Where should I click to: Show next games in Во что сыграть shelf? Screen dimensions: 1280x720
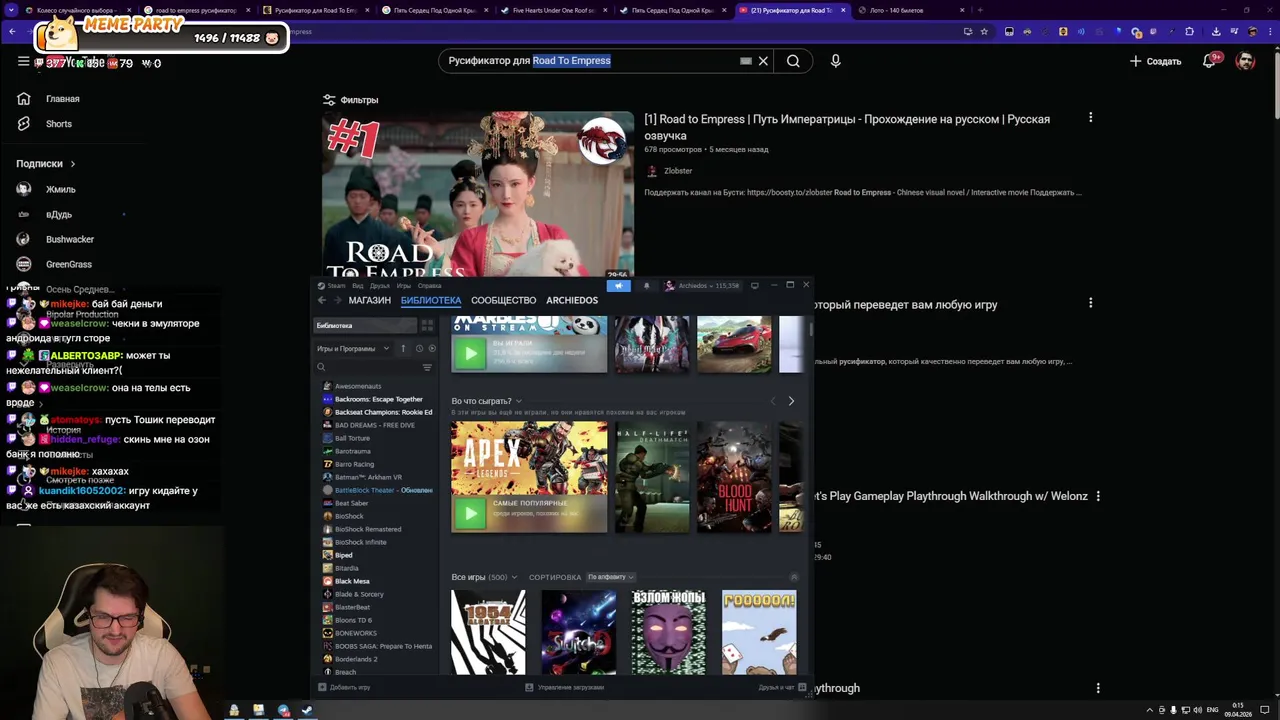(791, 401)
